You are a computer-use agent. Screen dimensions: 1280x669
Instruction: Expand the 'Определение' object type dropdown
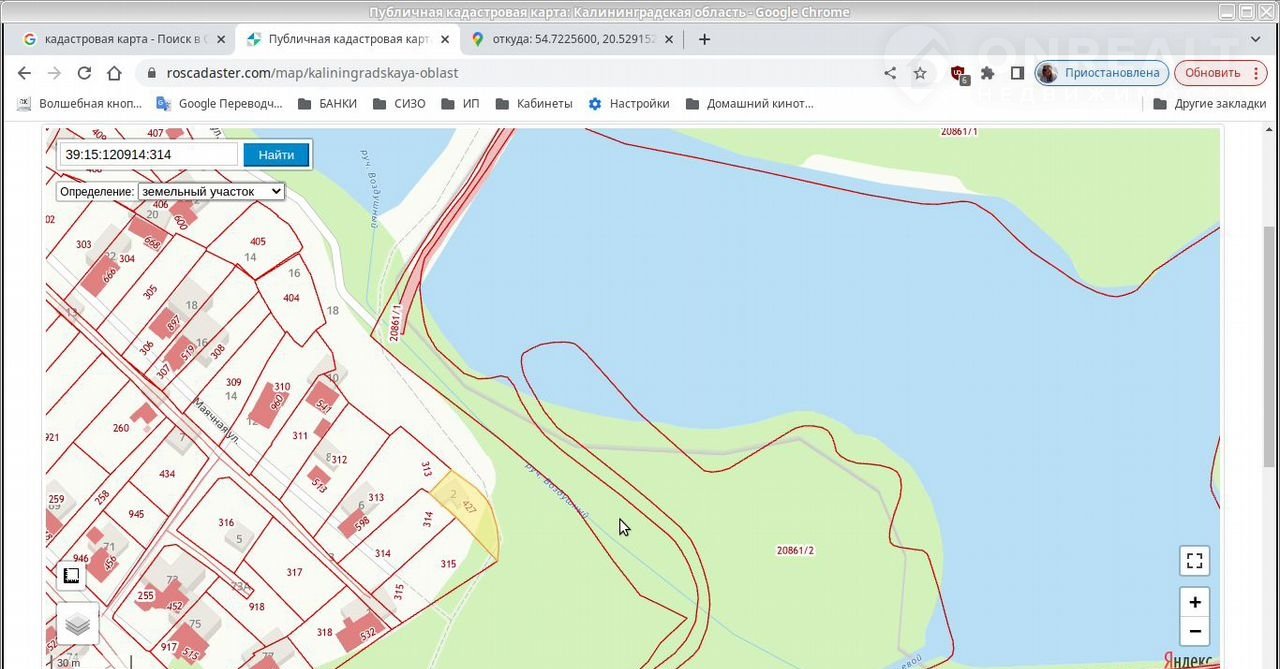tap(211, 191)
